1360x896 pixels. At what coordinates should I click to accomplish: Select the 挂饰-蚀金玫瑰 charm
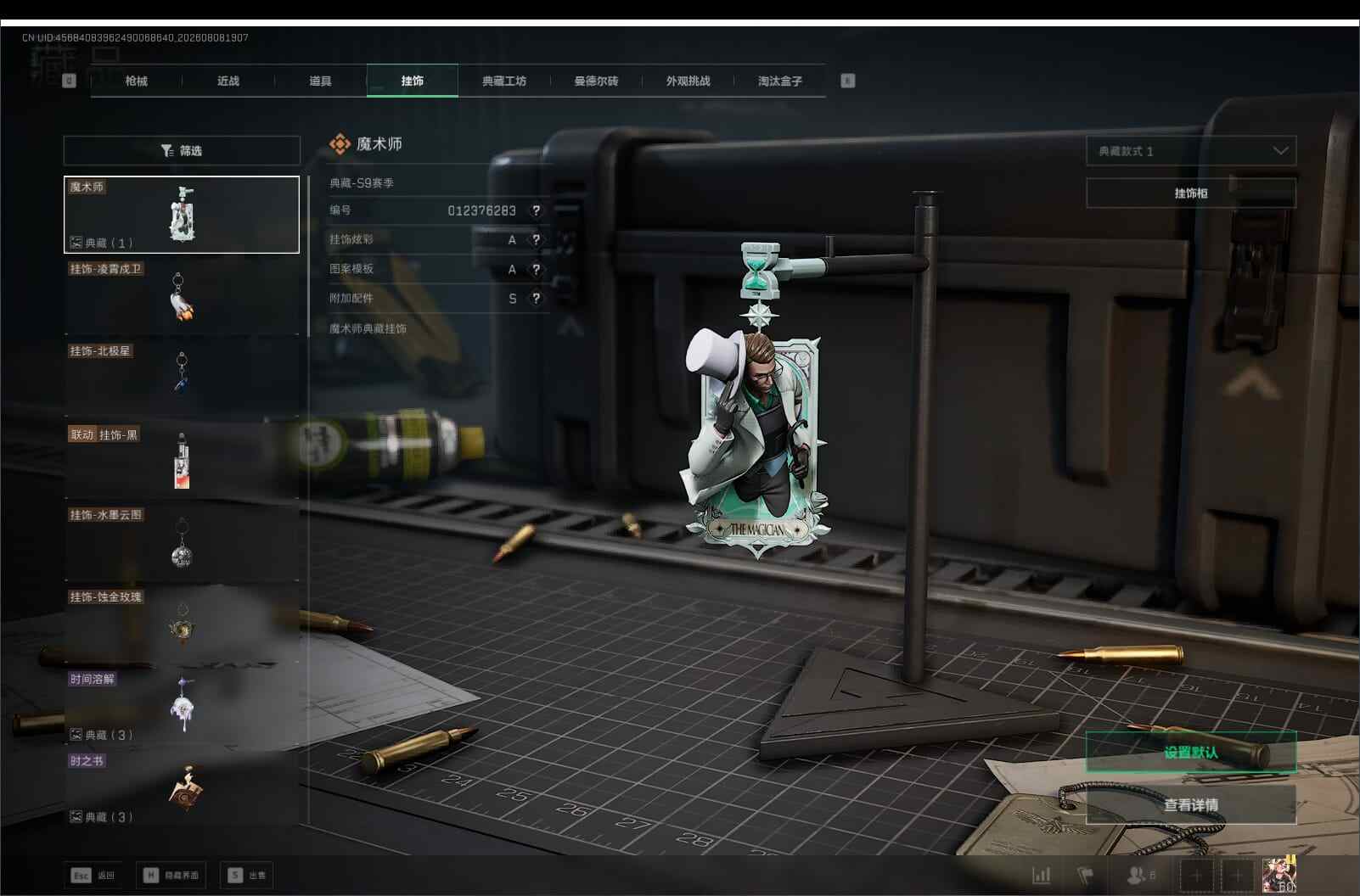pos(182,625)
